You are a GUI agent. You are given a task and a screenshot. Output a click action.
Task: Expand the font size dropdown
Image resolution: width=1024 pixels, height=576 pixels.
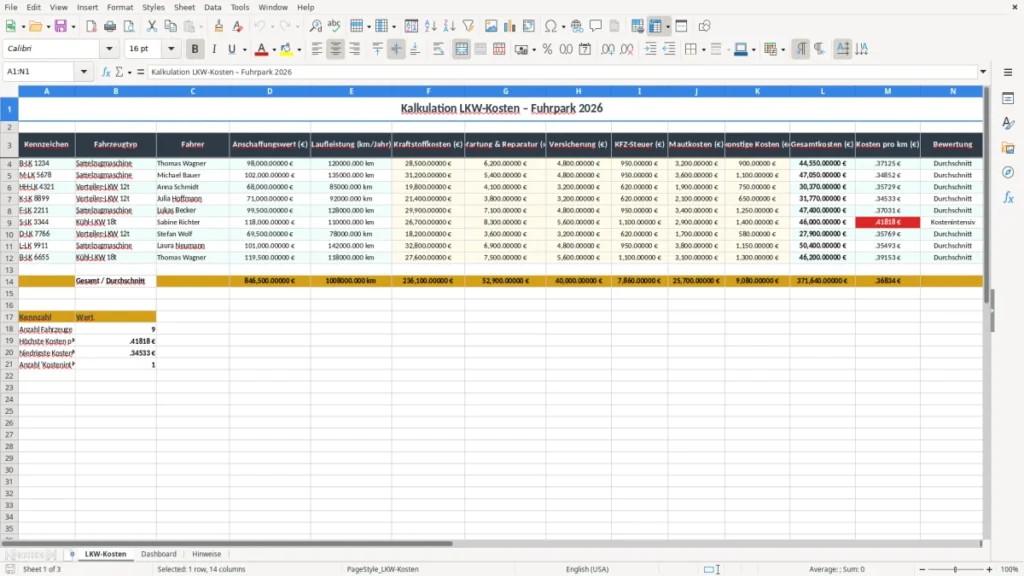pyautogui.click(x=171, y=49)
